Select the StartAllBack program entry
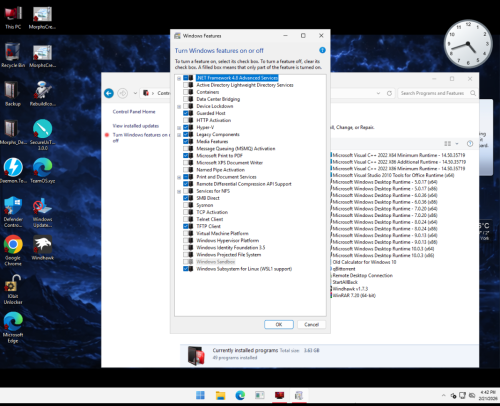 (x=345, y=282)
